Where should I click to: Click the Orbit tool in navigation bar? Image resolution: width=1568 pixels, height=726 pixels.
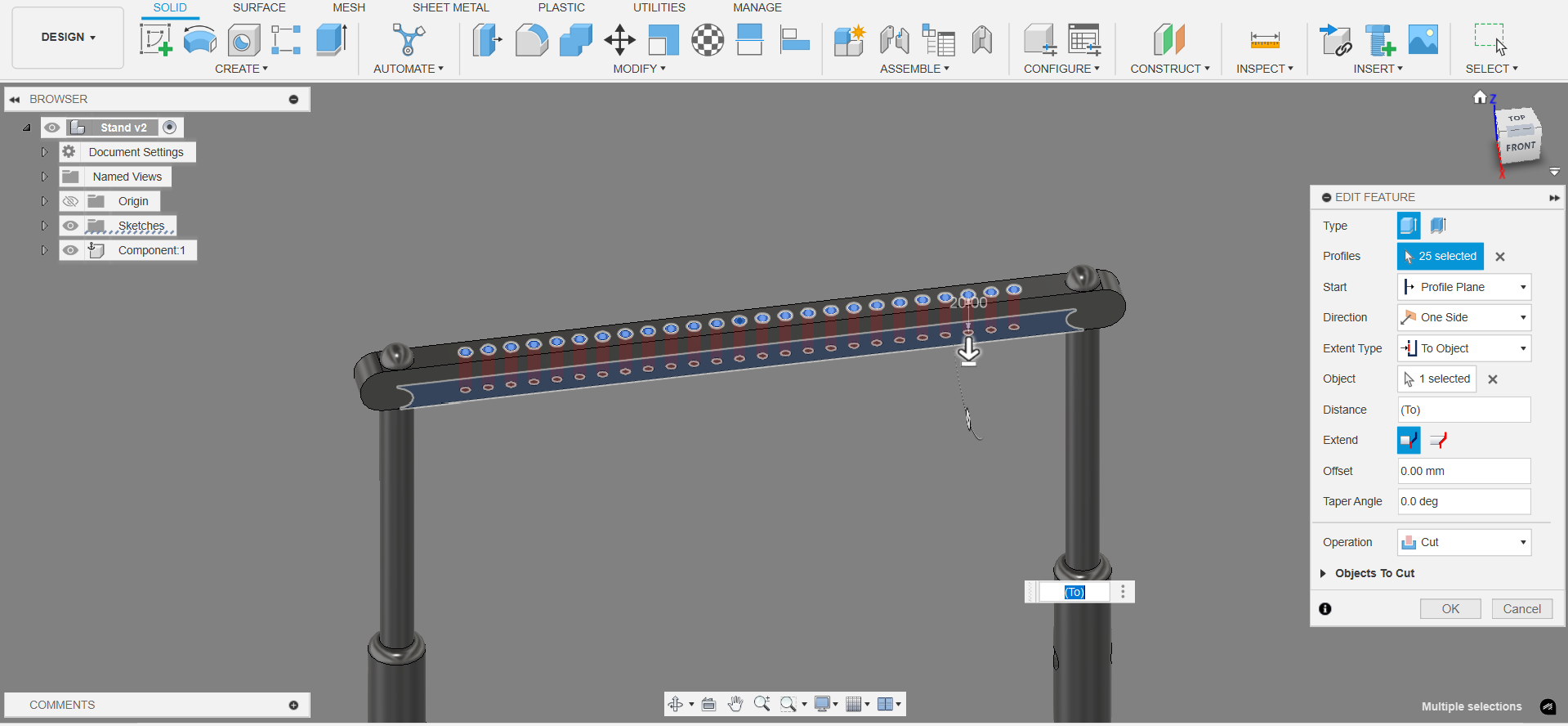click(x=676, y=704)
